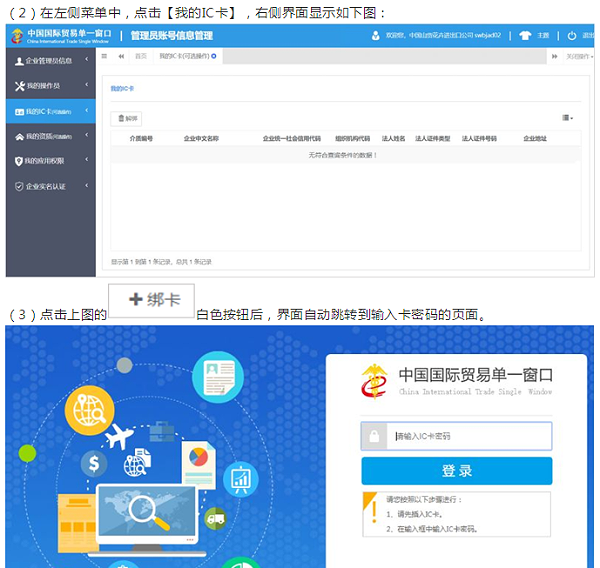Image resolution: width=600 pixels, height=568 pixels.
Task: Click the double right arrow tab scroll icon
Action: point(555,57)
